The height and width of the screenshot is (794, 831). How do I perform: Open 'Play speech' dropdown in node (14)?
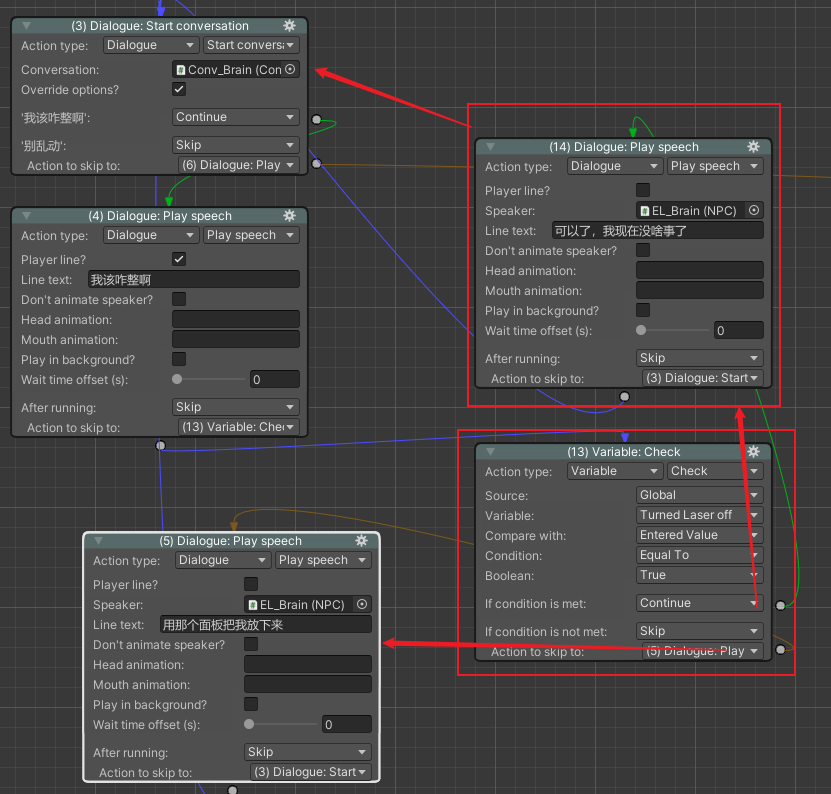coord(715,166)
